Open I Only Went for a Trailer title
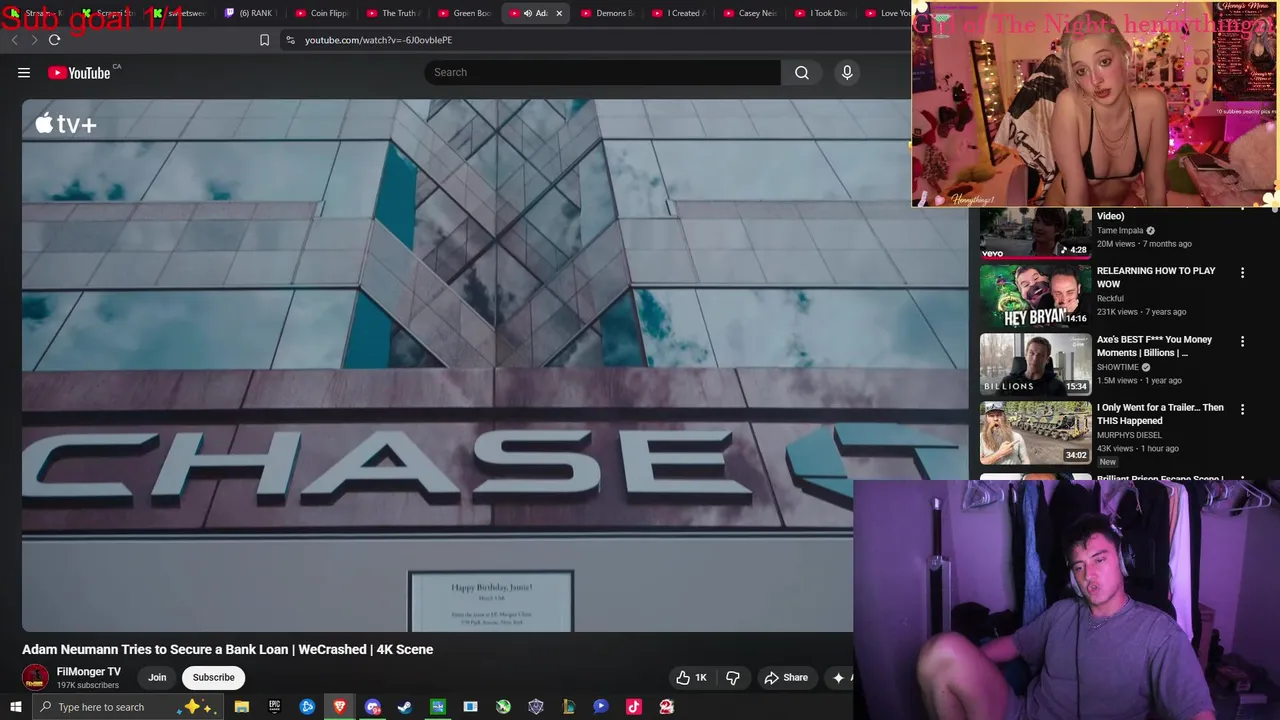This screenshot has width=1280, height=720. 1160,414
